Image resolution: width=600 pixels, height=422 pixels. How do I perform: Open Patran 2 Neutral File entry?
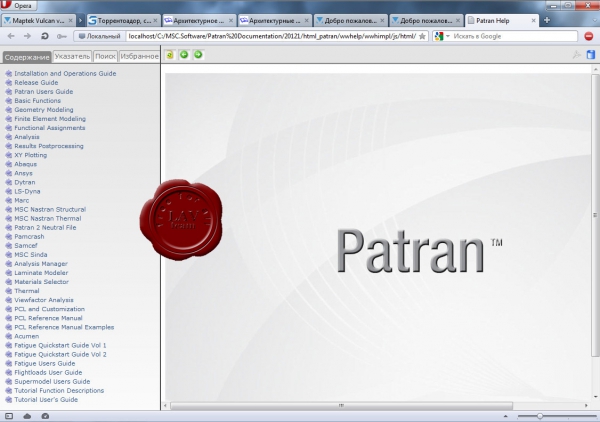(45, 227)
